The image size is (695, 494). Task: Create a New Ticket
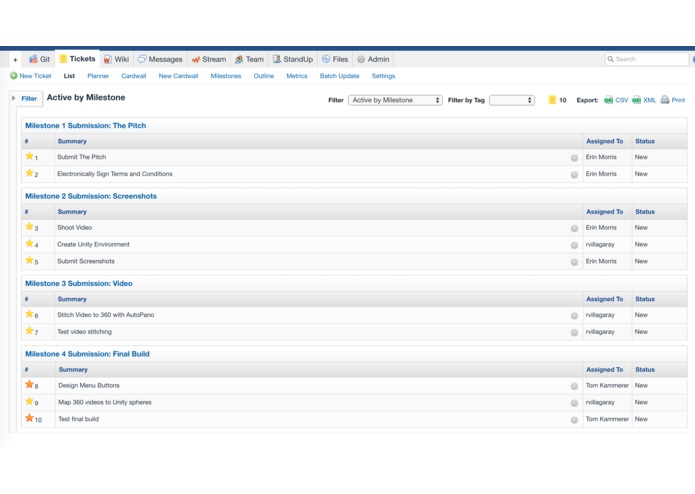31,76
